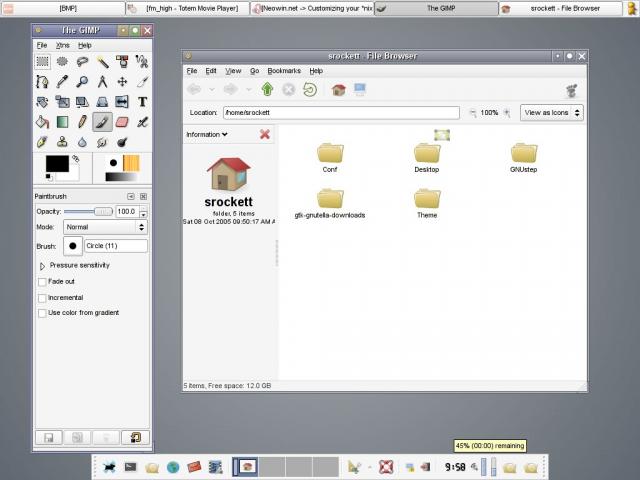The height and width of the screenshot is (480, 640).
Task: Choose the Color Picker eyedropper tool
Action: pos(62,82)
